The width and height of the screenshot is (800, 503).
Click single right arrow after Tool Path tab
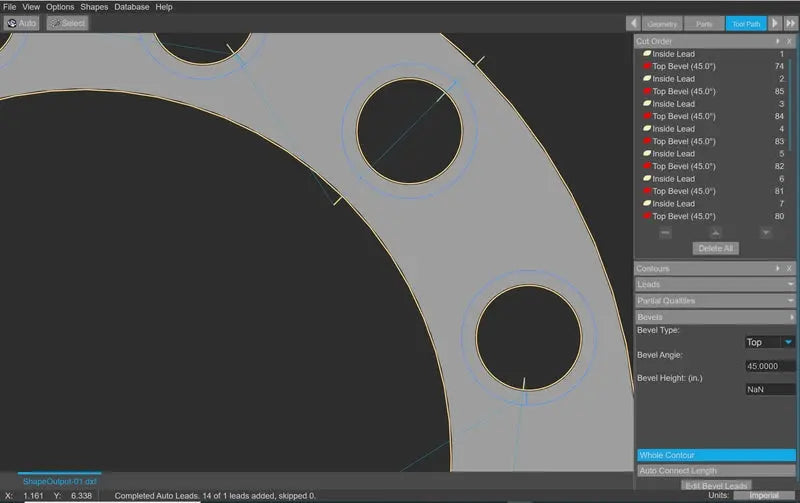coord(775,23)
